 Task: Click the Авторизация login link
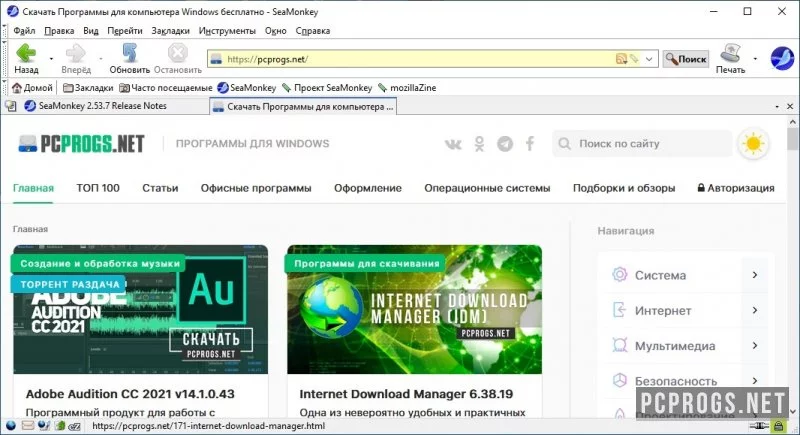[x=736, y=188]
